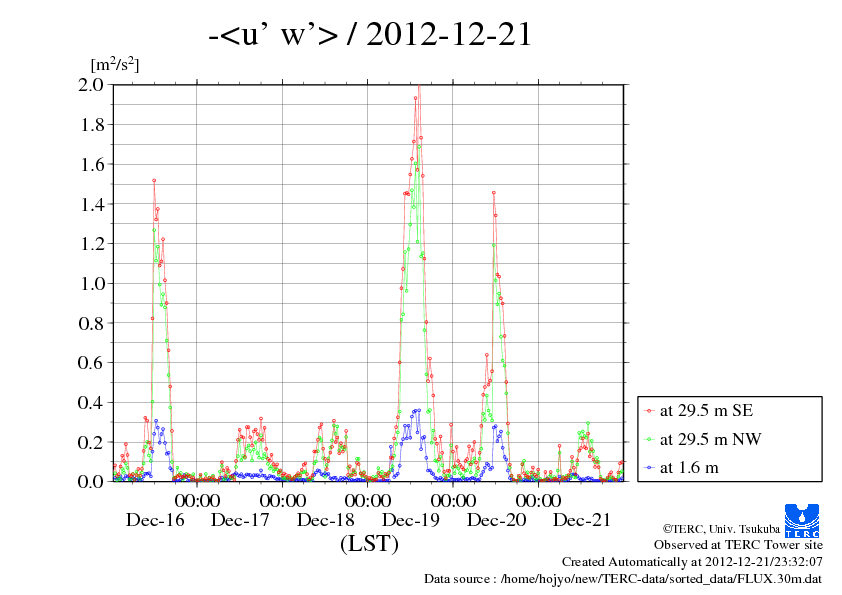Click the red SE peak near 1.45 on Dec-20

[493, 193]
